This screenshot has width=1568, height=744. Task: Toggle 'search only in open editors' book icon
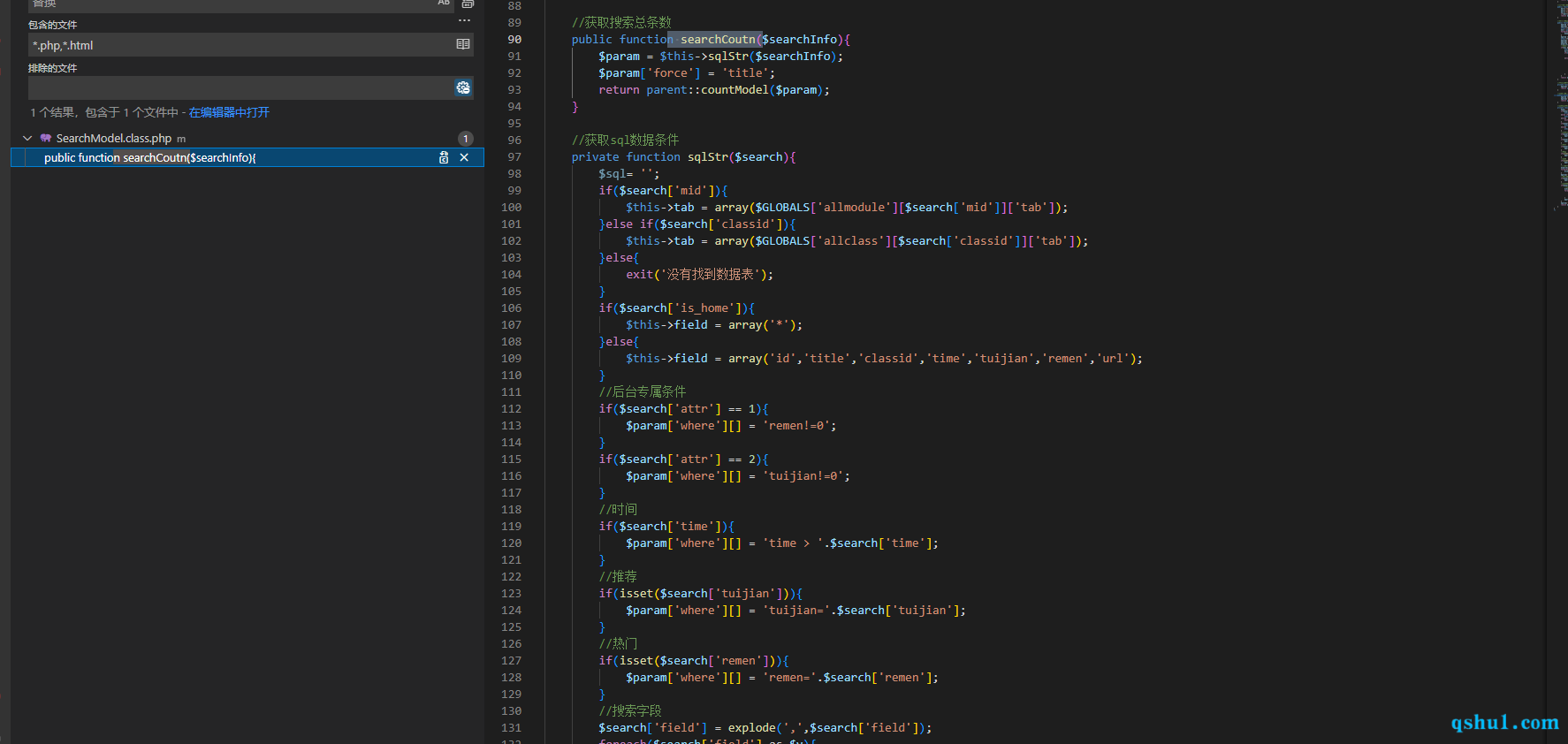pyautogui.click(x=463, y=44)
